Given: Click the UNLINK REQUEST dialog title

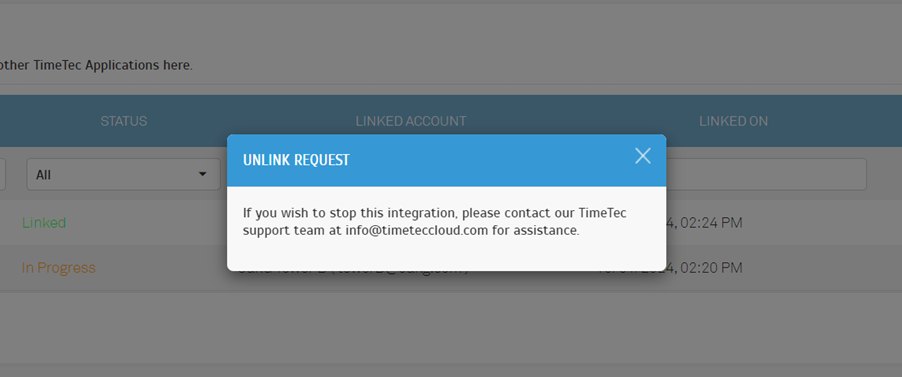Looking at the screenshot, I should point(296,160).
